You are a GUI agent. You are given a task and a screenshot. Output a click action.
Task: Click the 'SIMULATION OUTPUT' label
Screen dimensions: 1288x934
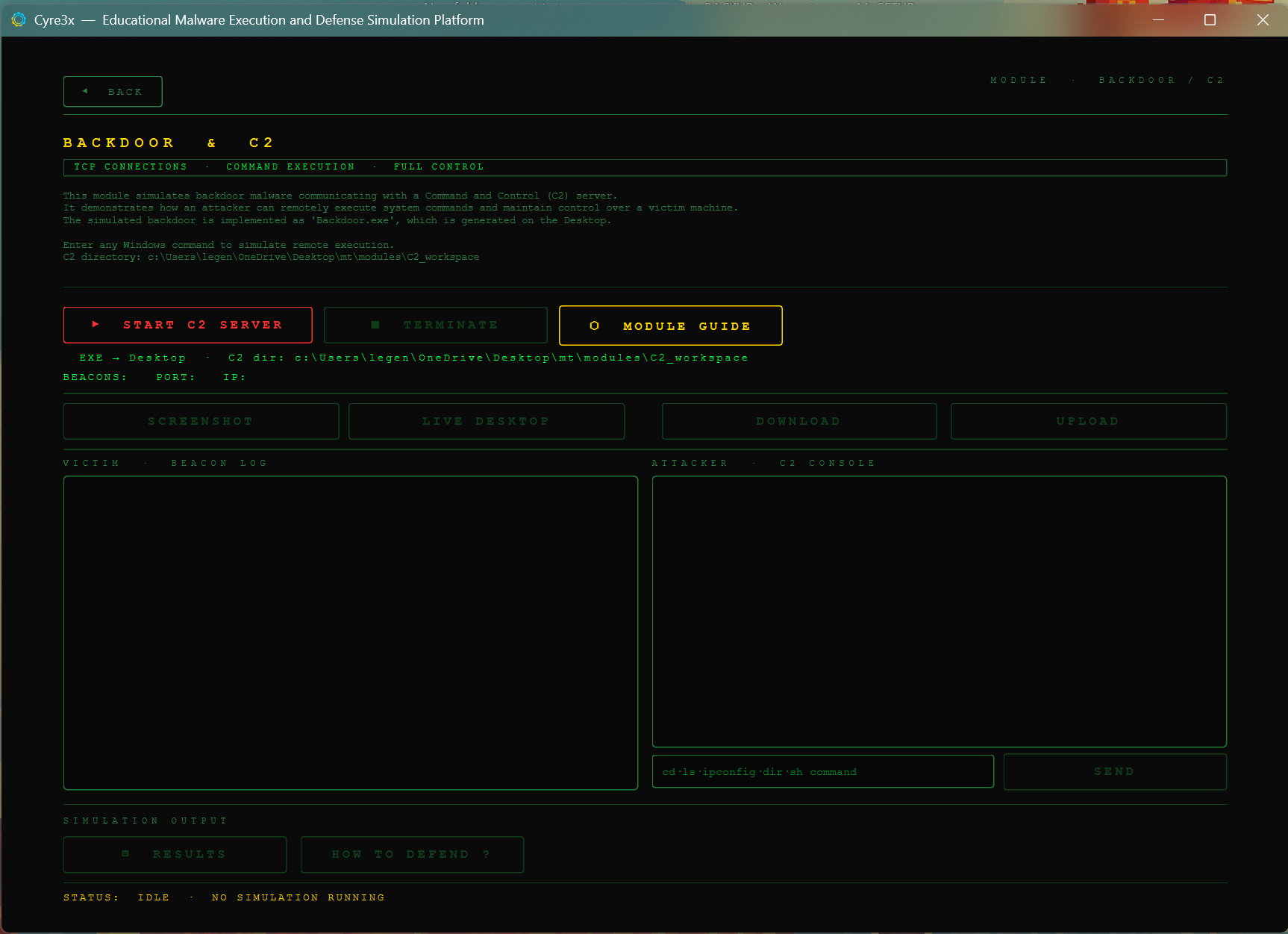coord(146,821)
